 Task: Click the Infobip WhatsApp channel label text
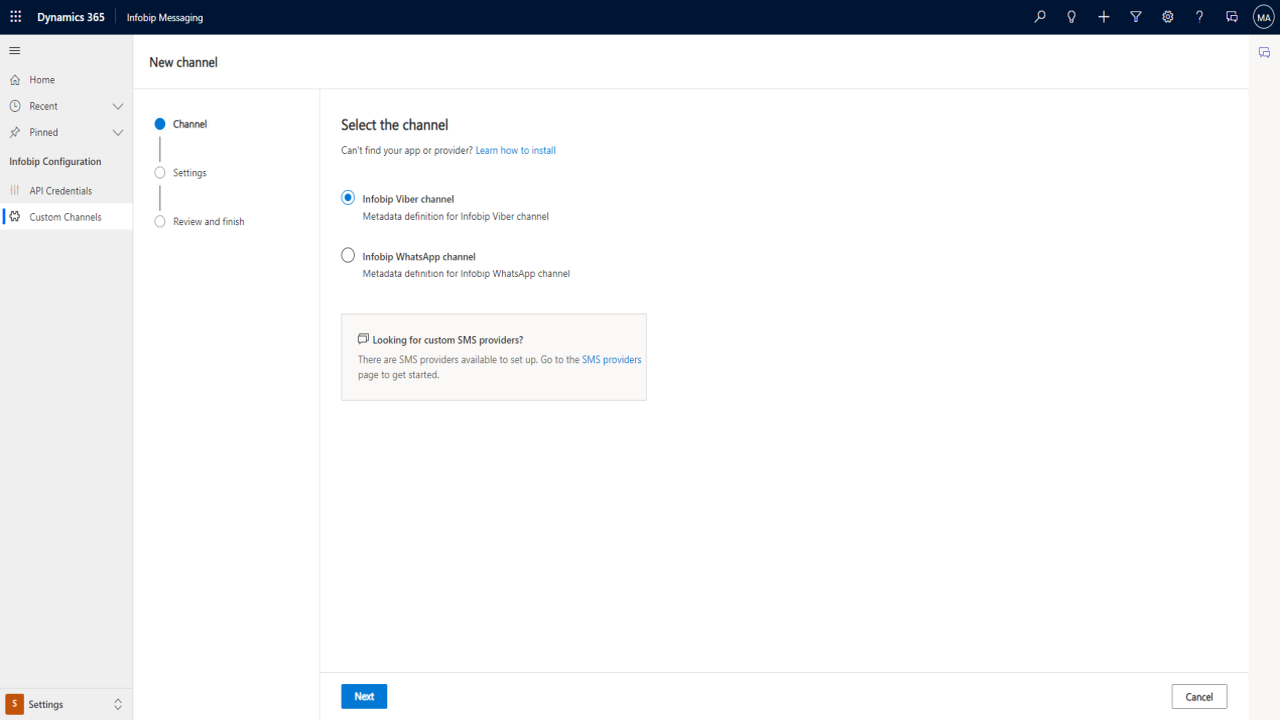(419, 256)
